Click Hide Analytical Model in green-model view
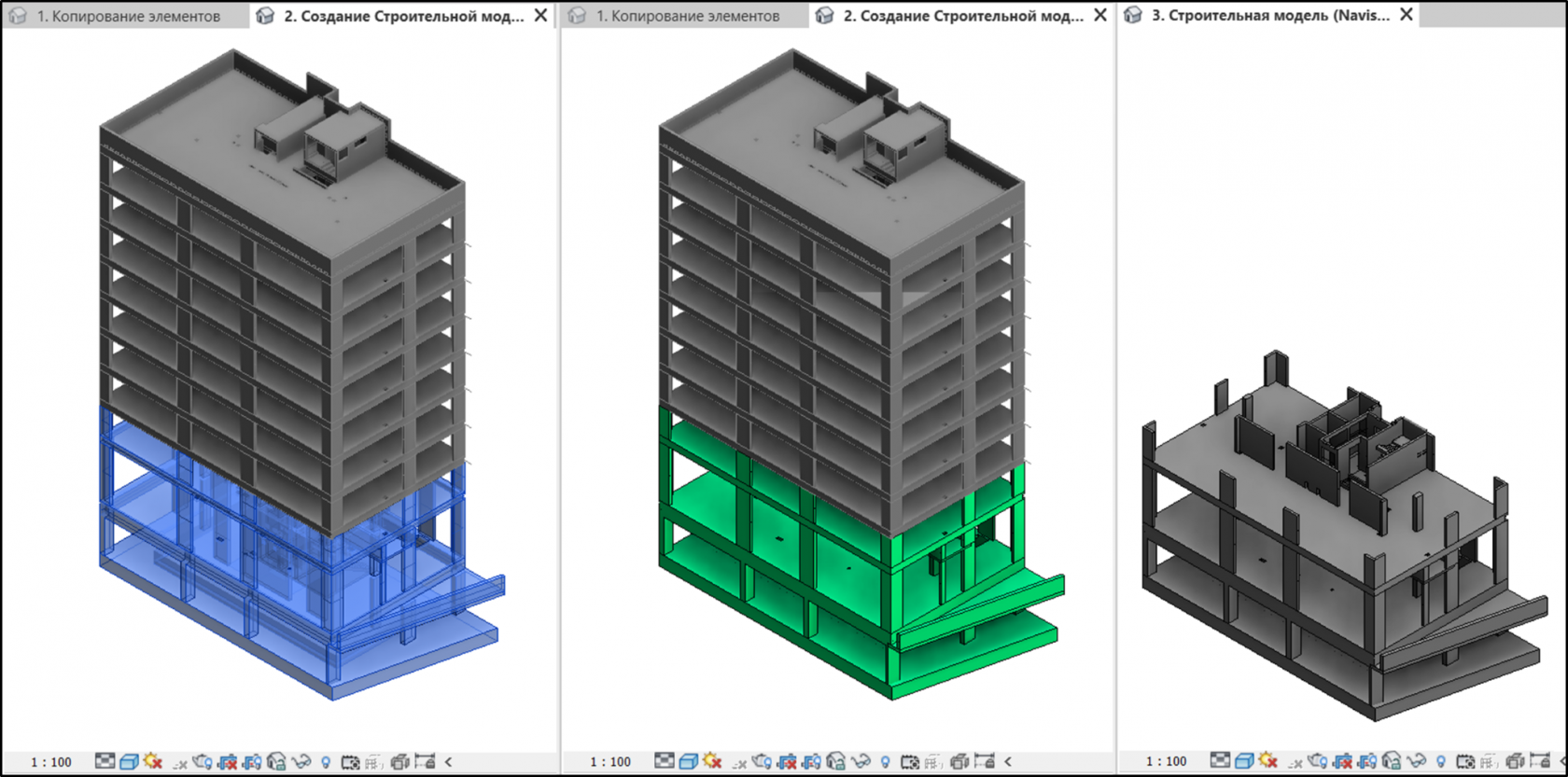 coord(932,762)
